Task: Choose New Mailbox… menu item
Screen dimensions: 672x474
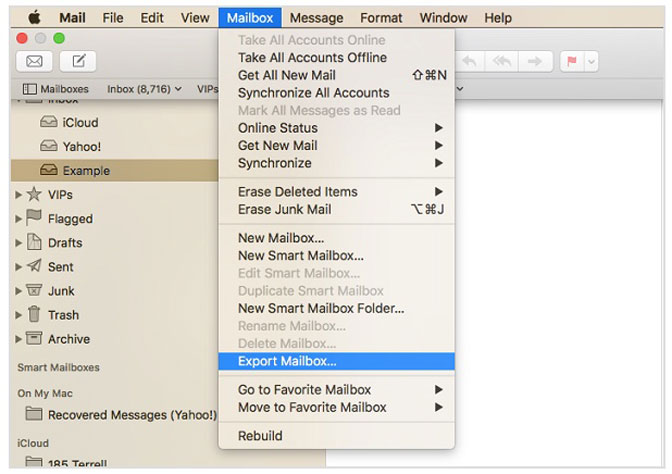Action: click(336, 238)
